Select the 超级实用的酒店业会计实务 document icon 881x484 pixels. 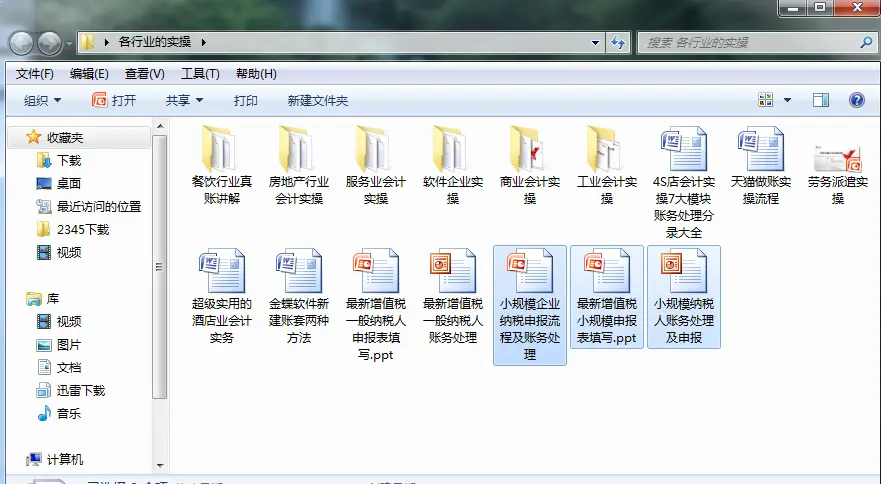(221, 271)
